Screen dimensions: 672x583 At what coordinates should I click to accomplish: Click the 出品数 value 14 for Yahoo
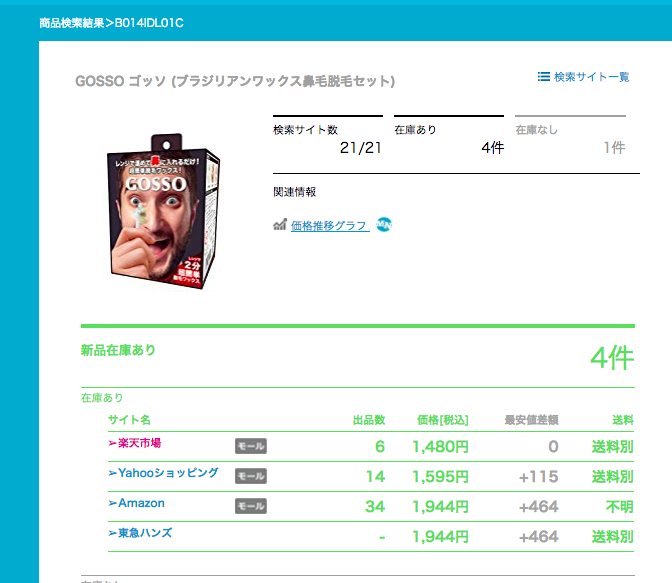(x=375, y=477)
